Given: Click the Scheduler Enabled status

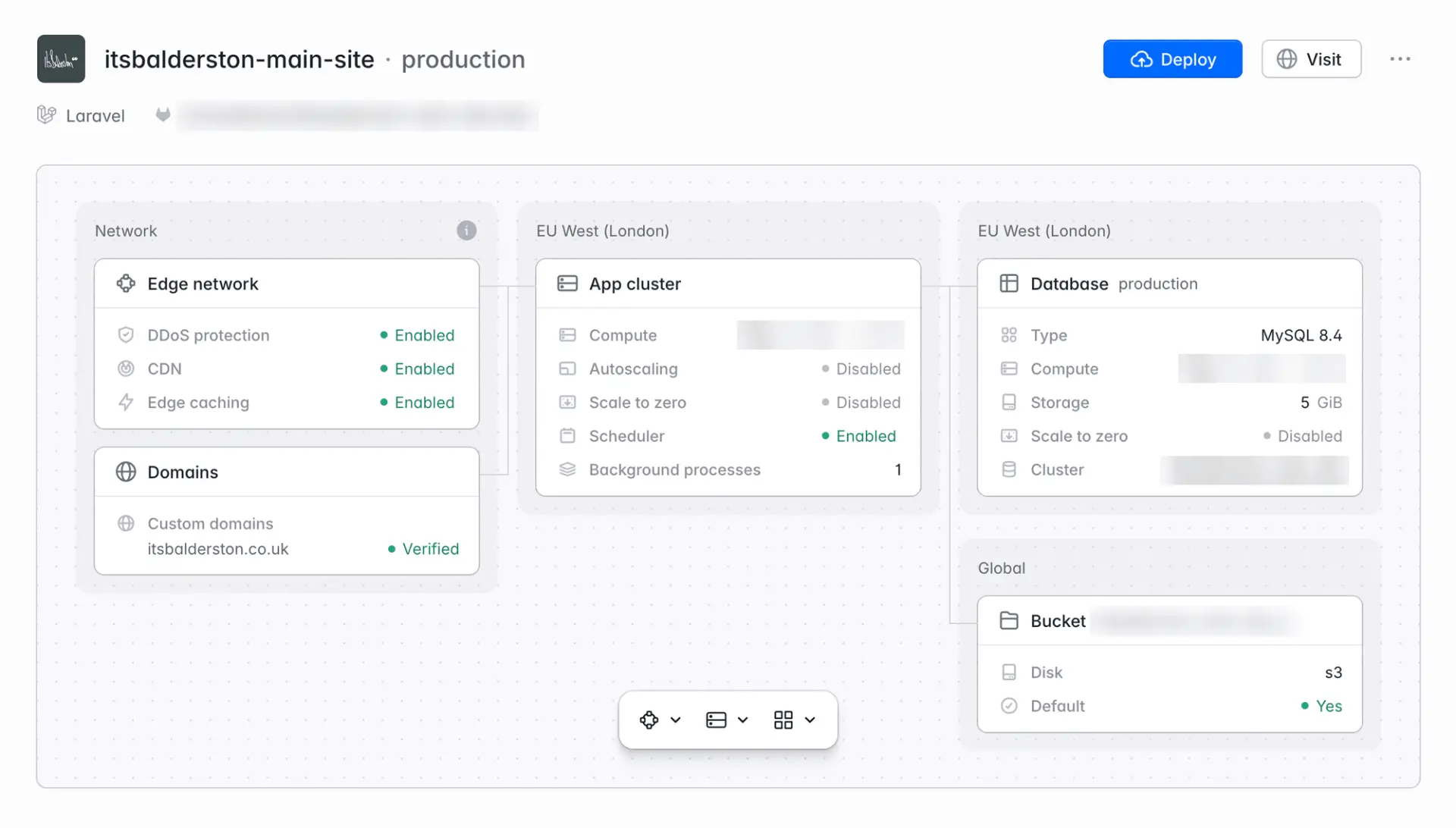Looking at the screenshot, I should pyautogui.click(x=858, y=436).
